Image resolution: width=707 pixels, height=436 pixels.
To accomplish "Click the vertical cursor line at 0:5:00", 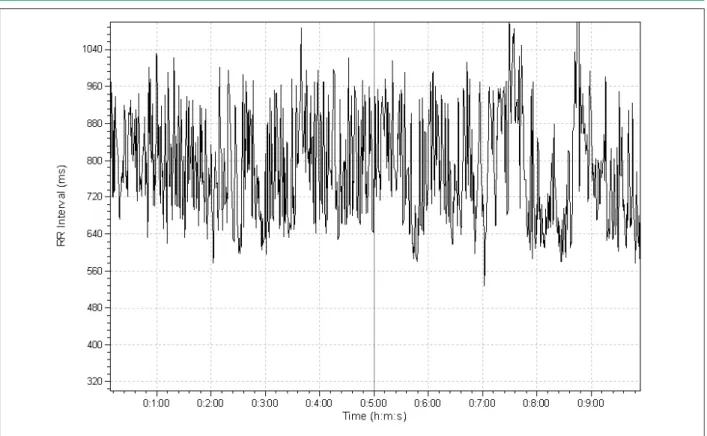I will [374, 206].
